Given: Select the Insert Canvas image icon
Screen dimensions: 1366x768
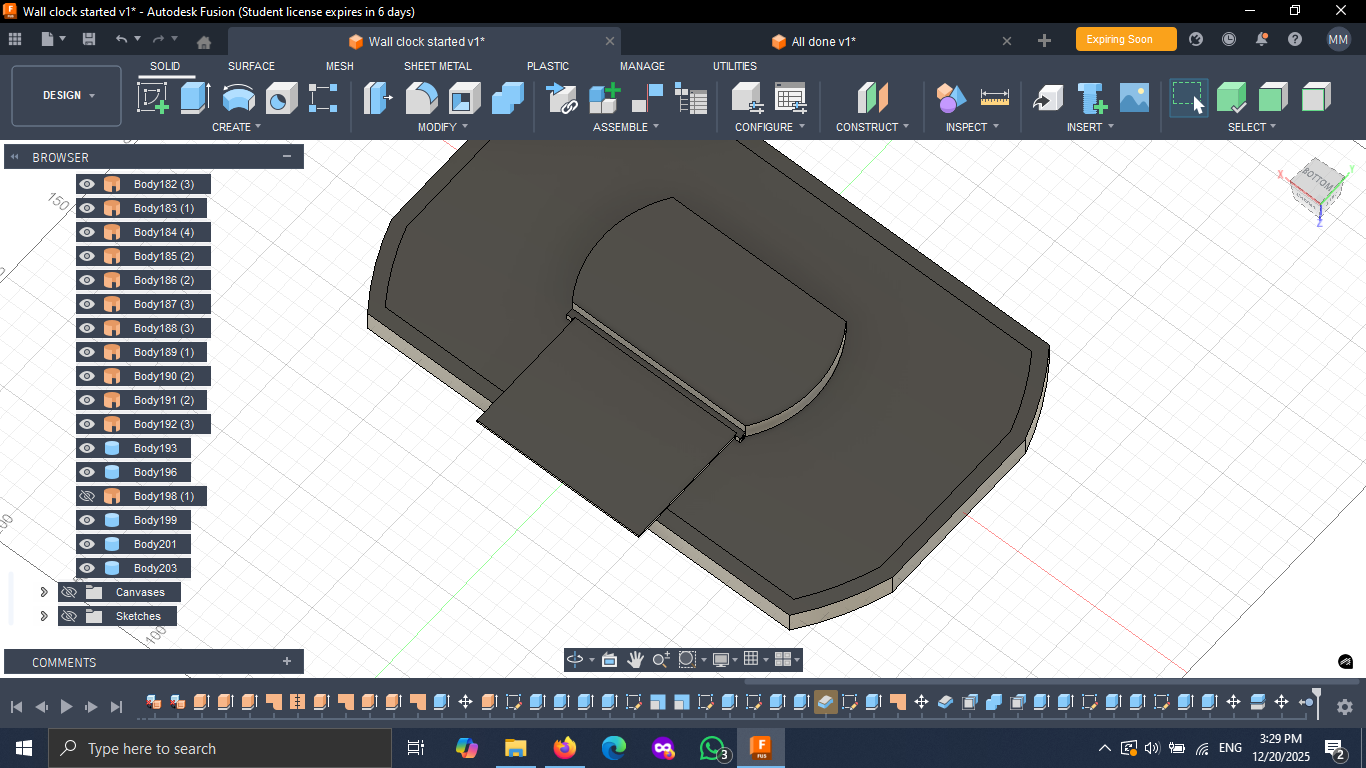Looking at the screenshot, I should tap(1134, 98).
